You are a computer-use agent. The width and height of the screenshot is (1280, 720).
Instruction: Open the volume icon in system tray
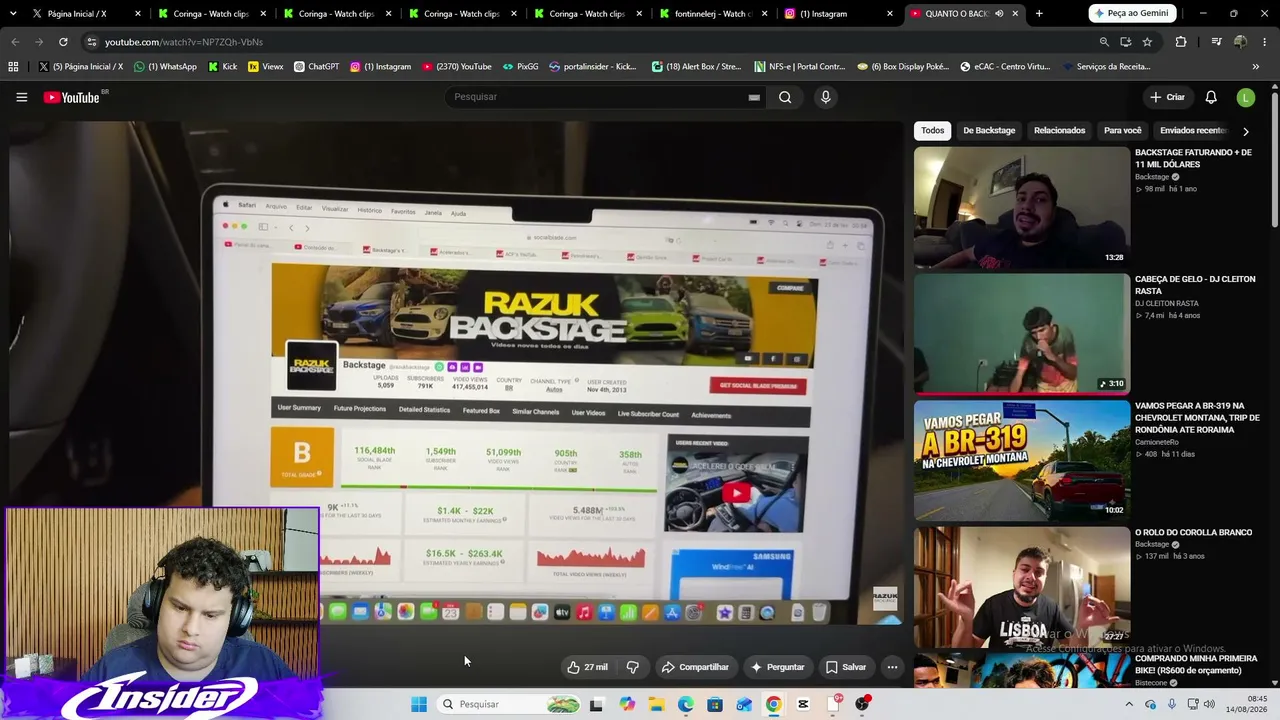click(1209, 704)
